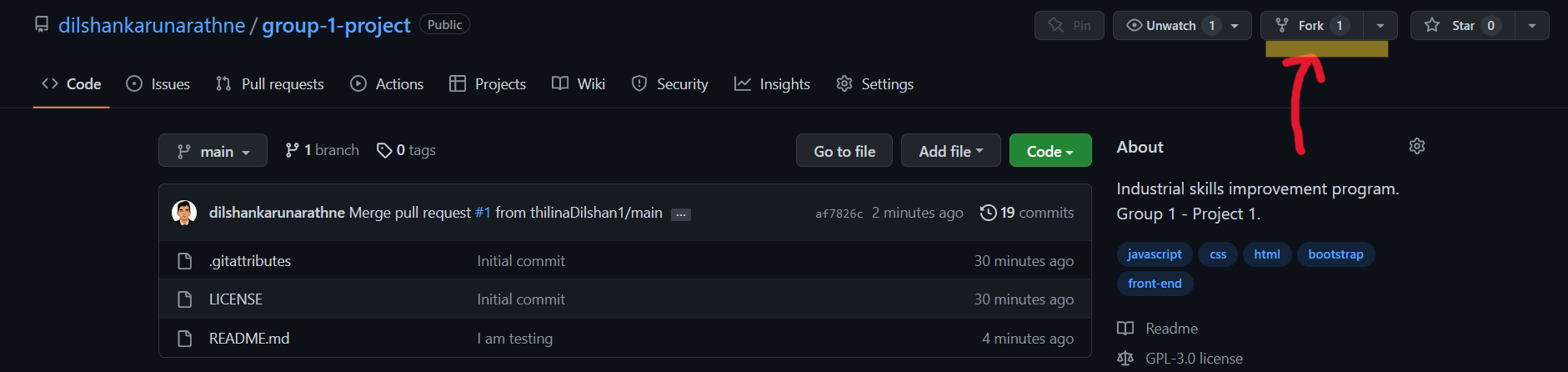Select the html topic tag
This screenshot has height=372, width=1568.
[1267, 254]
